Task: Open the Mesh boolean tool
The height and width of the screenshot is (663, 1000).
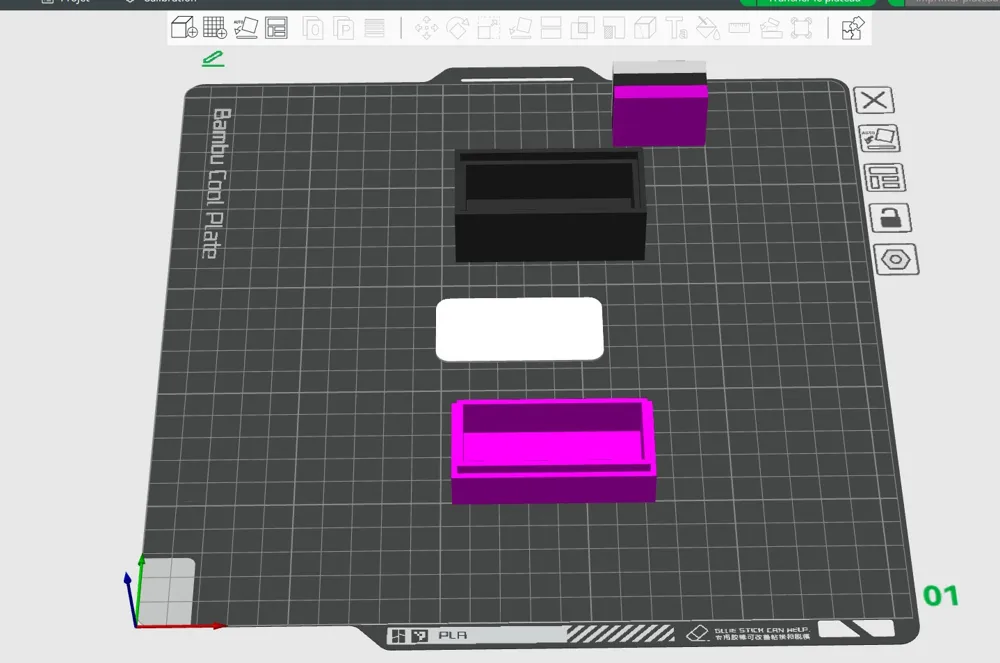Action: 582,29
